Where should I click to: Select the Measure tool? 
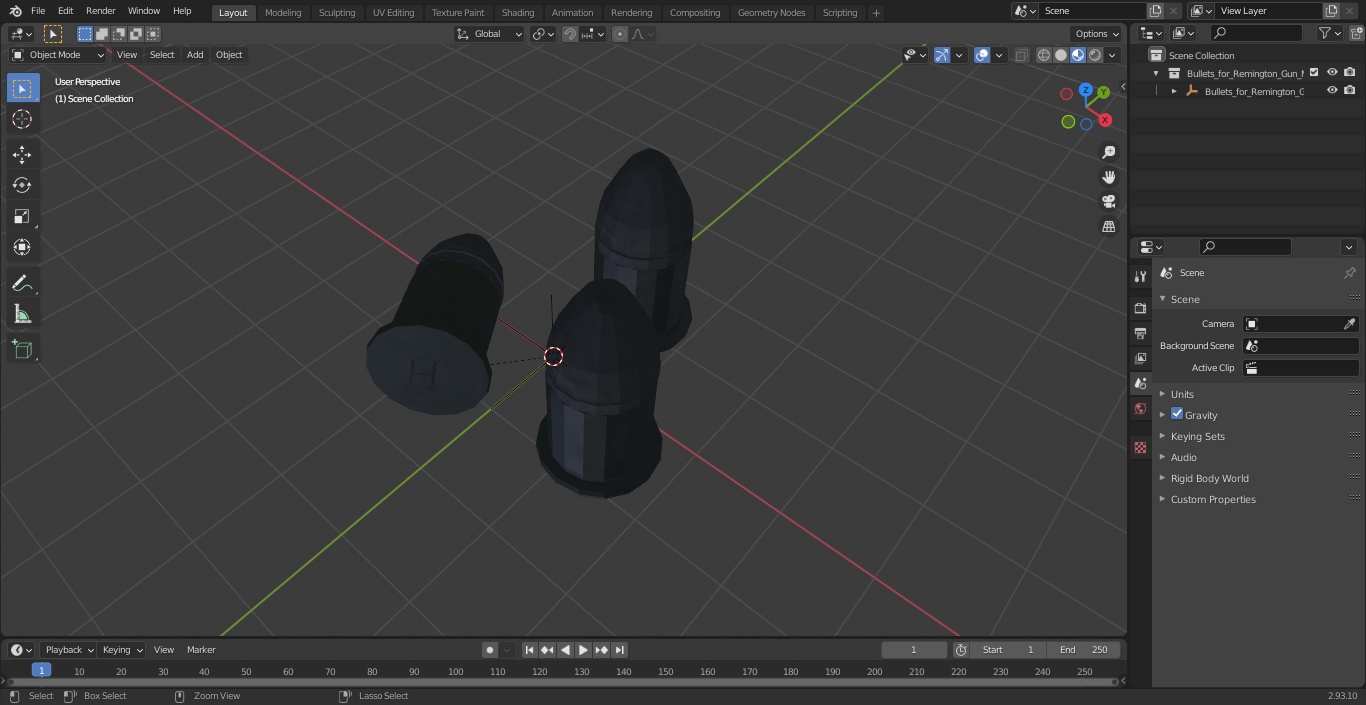(x=22, y=315)
